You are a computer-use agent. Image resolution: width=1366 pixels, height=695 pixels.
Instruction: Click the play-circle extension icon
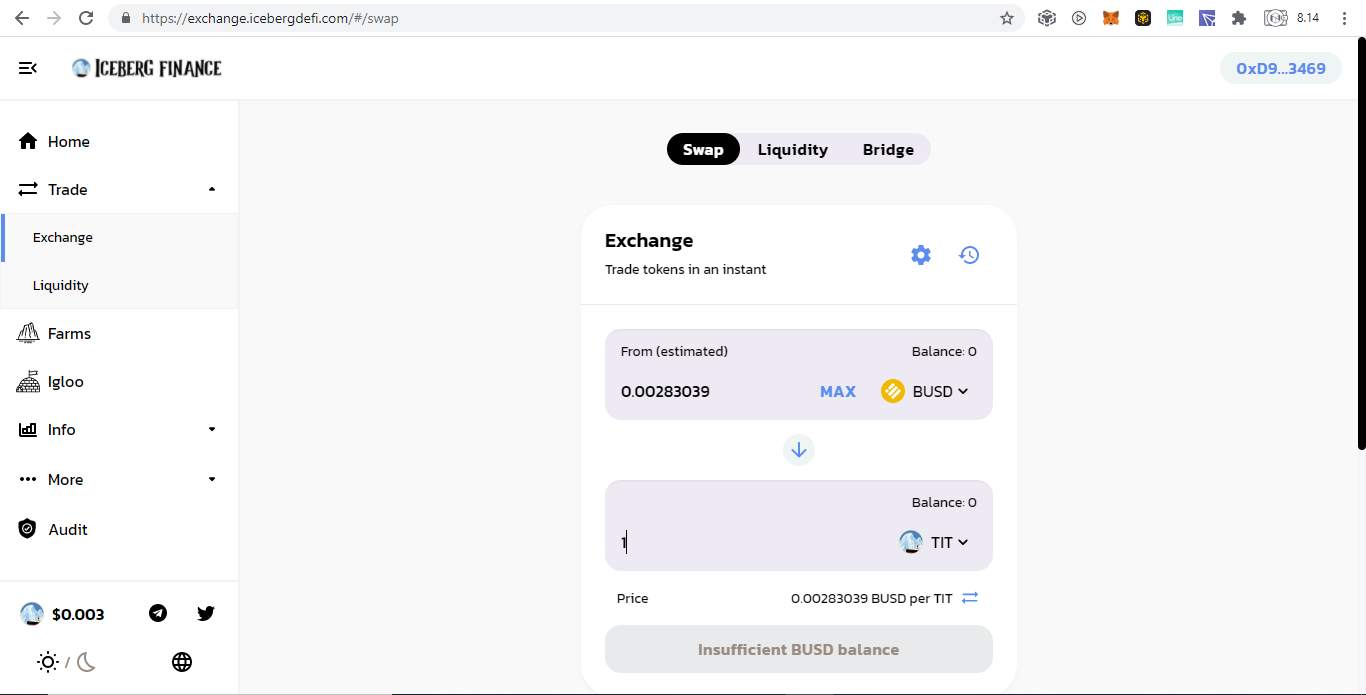pyautogui.click(x=1079, y=18)
